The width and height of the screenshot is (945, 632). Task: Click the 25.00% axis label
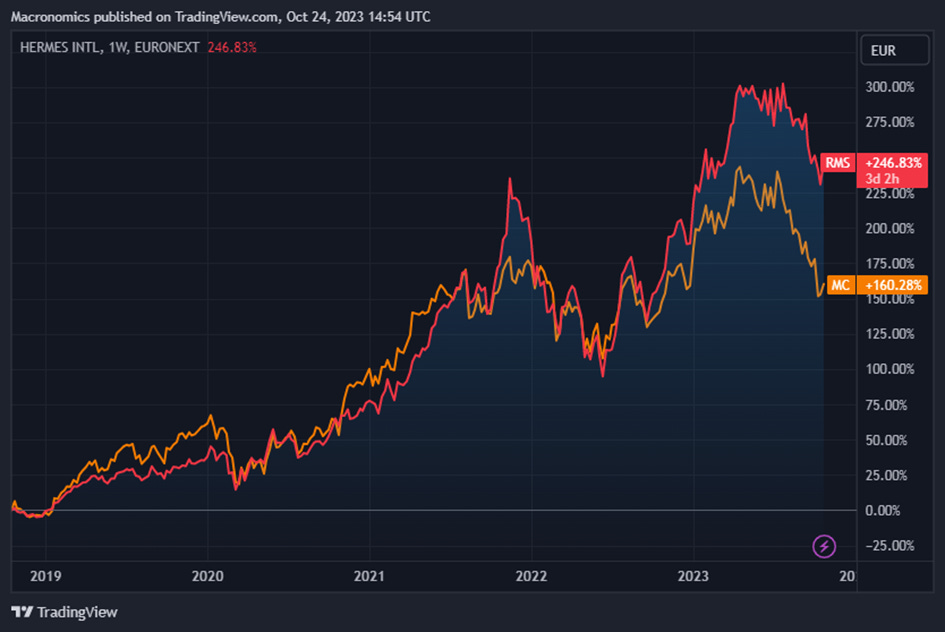tap(886, 475)
